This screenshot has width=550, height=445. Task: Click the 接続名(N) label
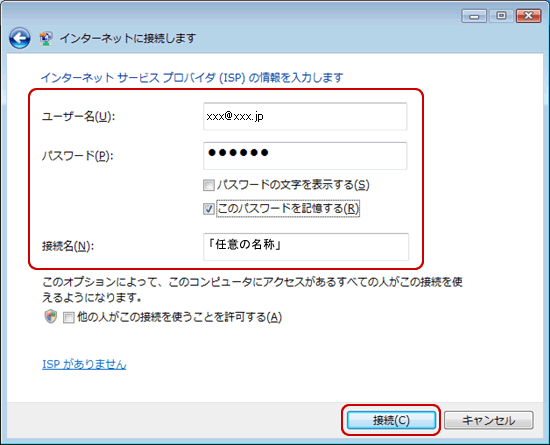click(x=68, y=246)
